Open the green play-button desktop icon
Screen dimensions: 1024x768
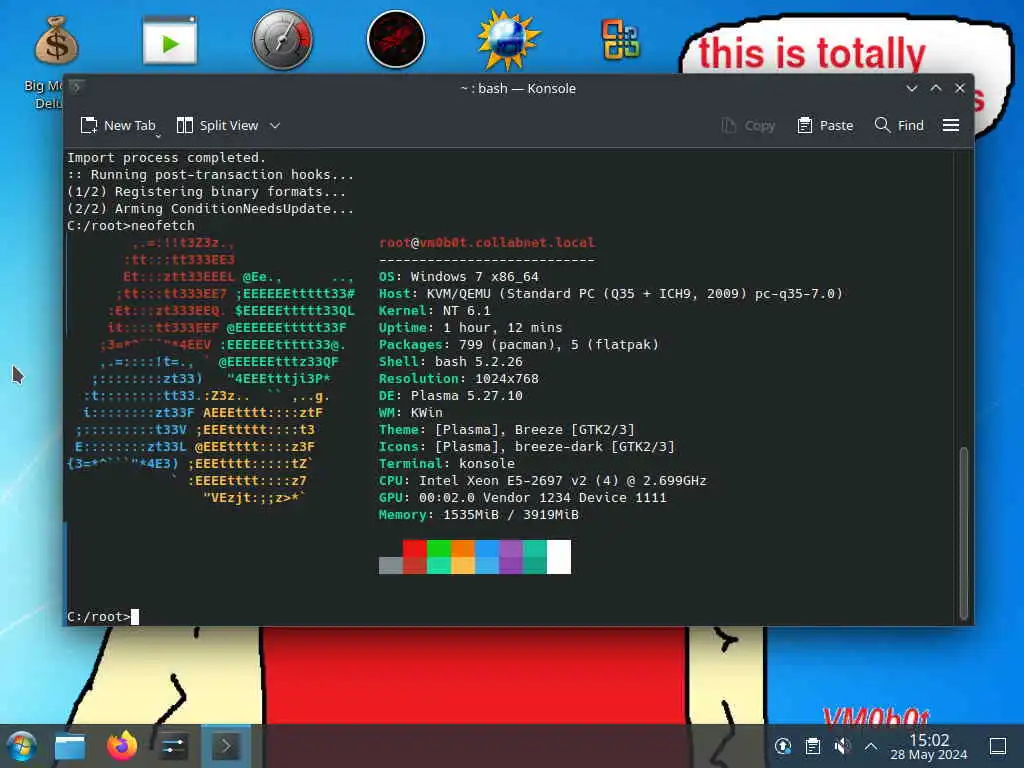pyautogui.click(x=170, y=42)
